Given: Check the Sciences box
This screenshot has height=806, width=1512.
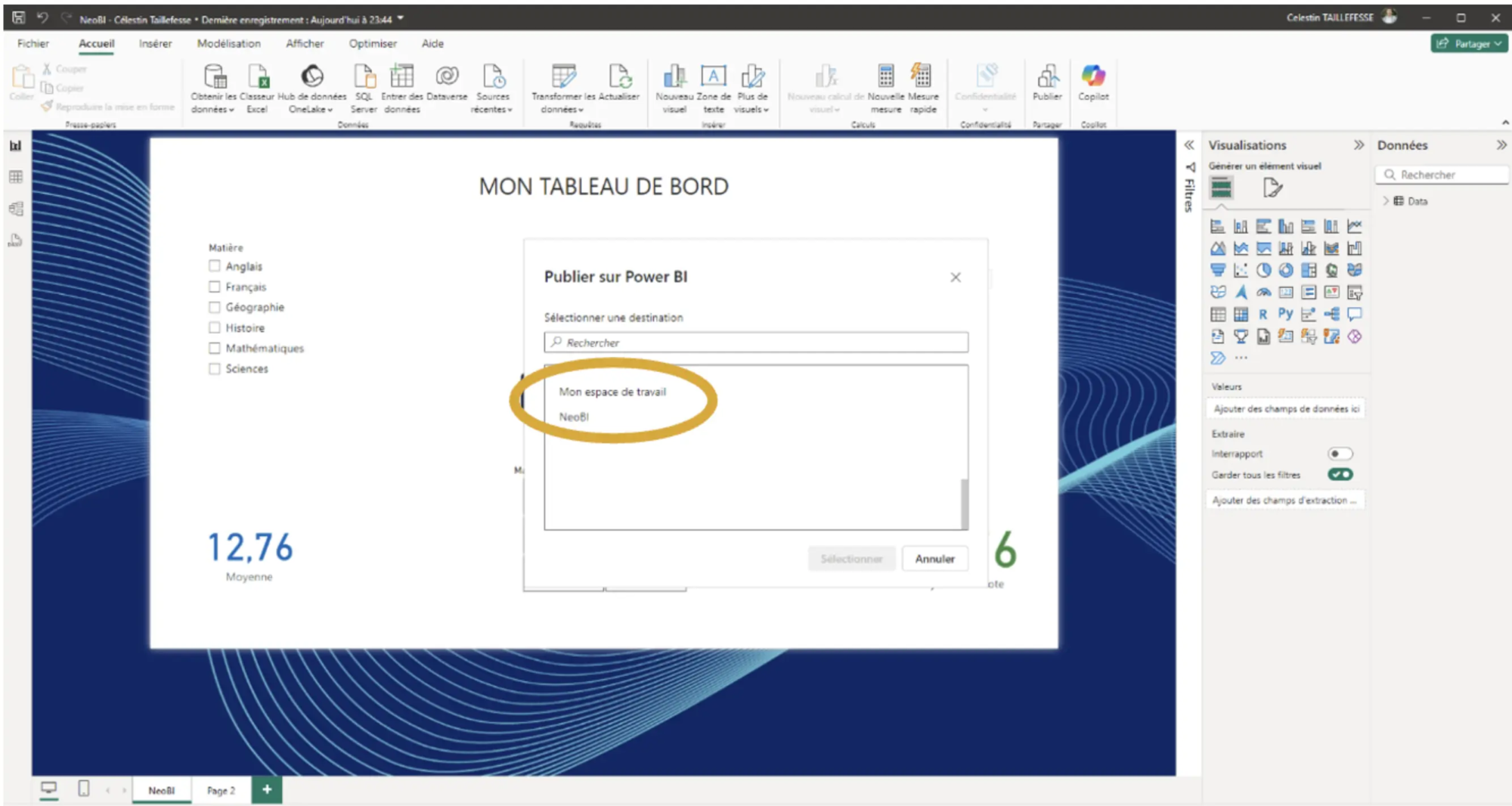Looking at the screenshot, I should pyautogui.click(x=215, y=368).
